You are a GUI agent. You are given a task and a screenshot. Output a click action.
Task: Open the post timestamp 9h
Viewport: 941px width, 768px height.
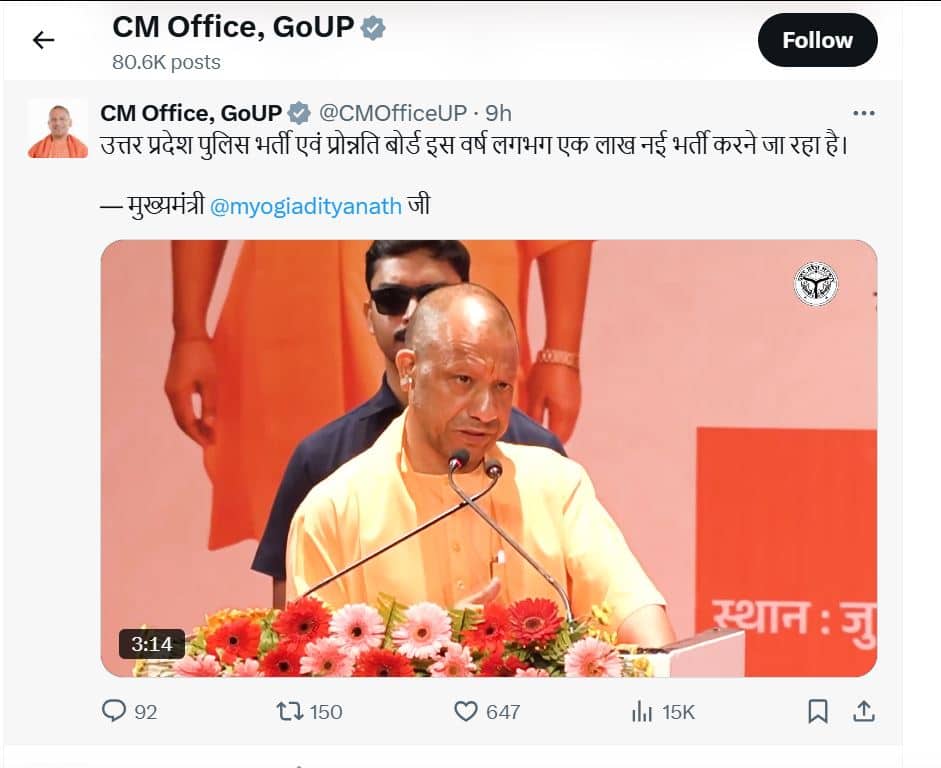[498, 113]
